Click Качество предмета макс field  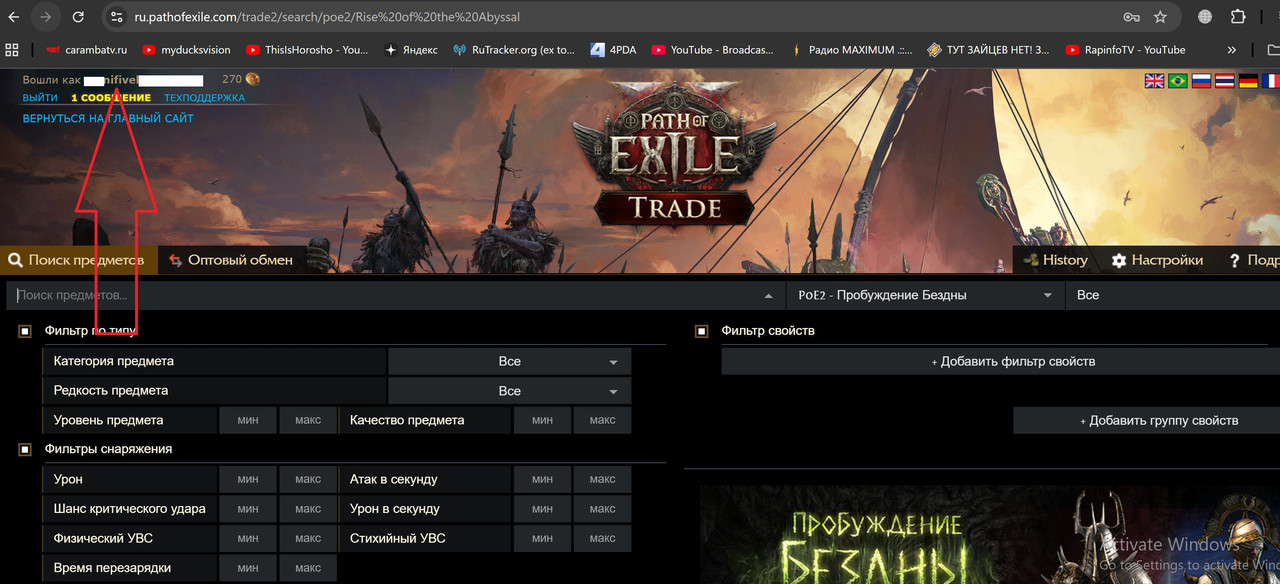click(x=602, y=420)
